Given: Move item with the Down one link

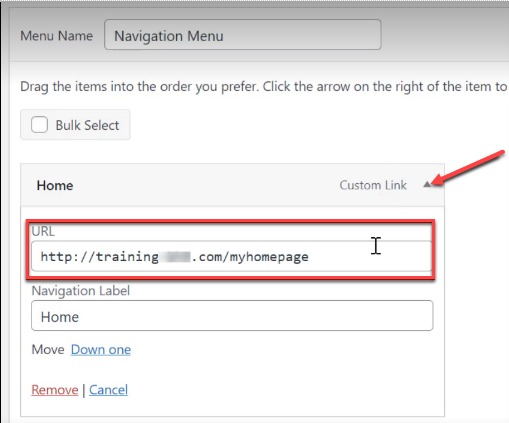Looking at the screenshot, I should tap(101, 350).
